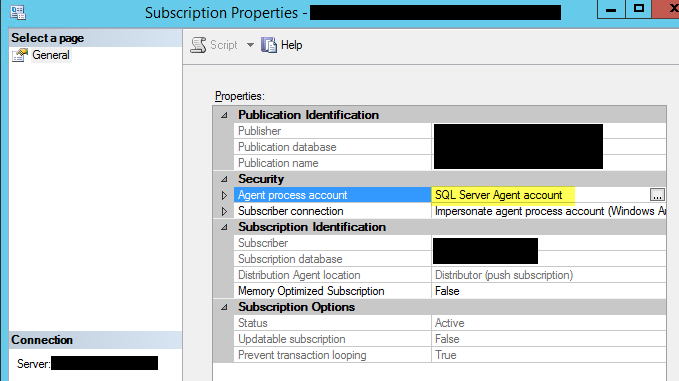Open the Help button
679x381 pixels.
tap(281, 45)
